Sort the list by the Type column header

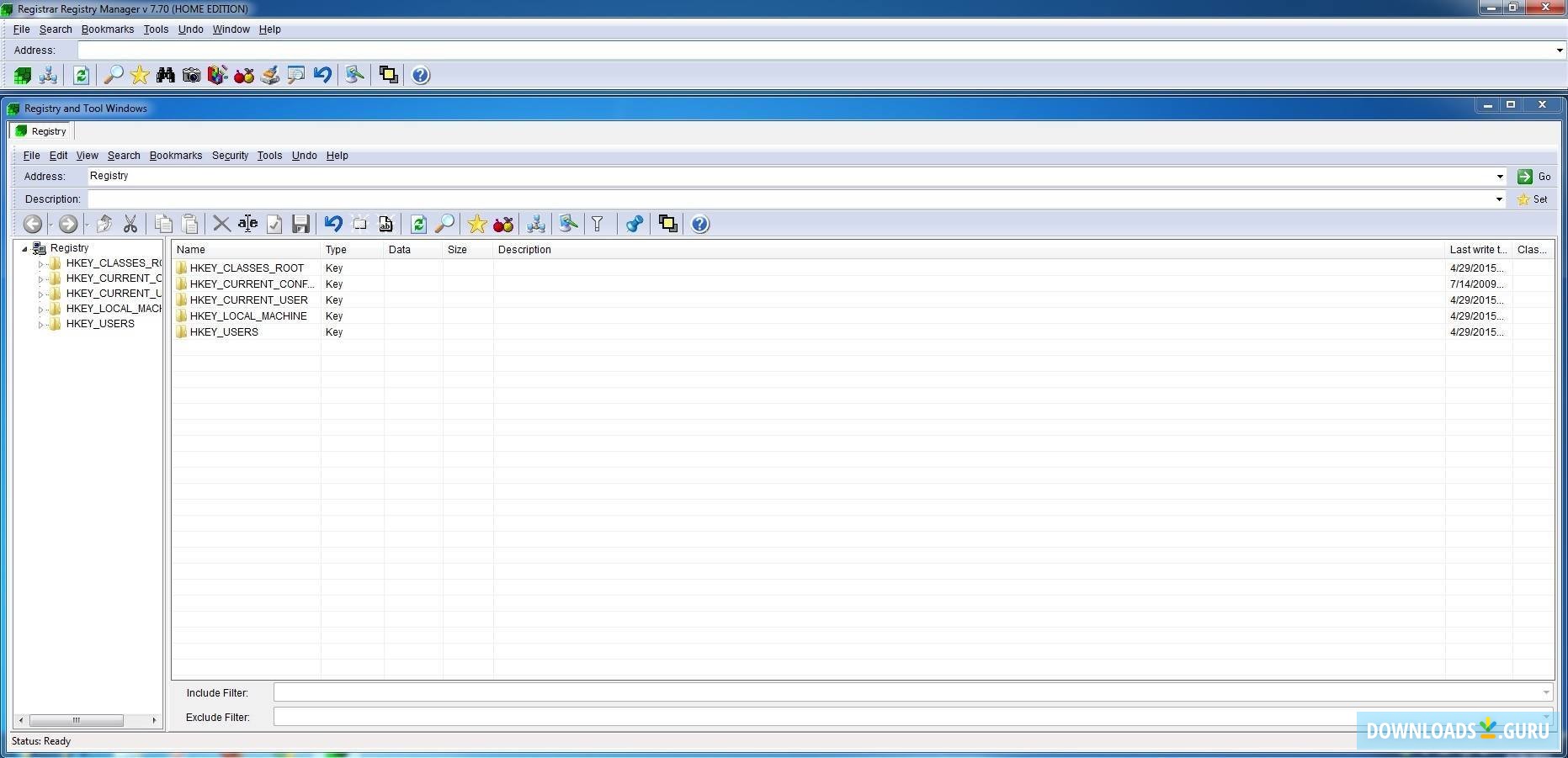352,250
